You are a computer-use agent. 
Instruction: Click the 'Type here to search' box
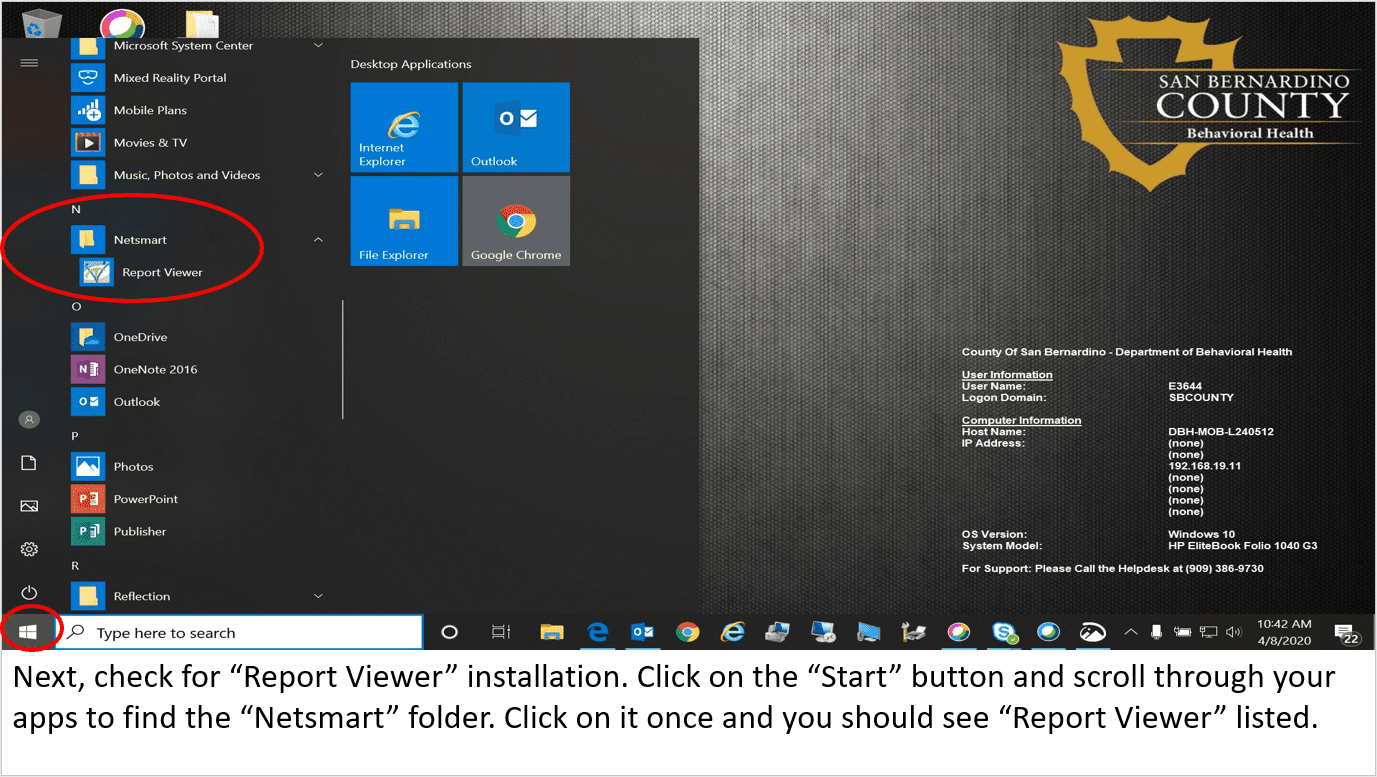pyautogui.click(x=240, y=632)
